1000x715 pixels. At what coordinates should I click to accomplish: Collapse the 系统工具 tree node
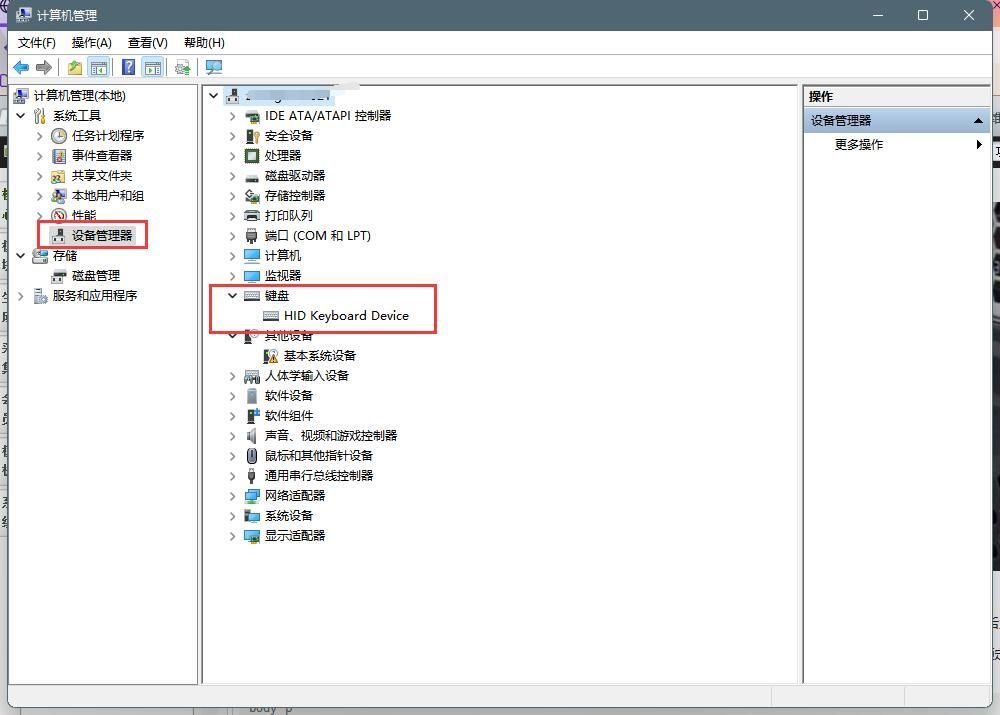22,115
